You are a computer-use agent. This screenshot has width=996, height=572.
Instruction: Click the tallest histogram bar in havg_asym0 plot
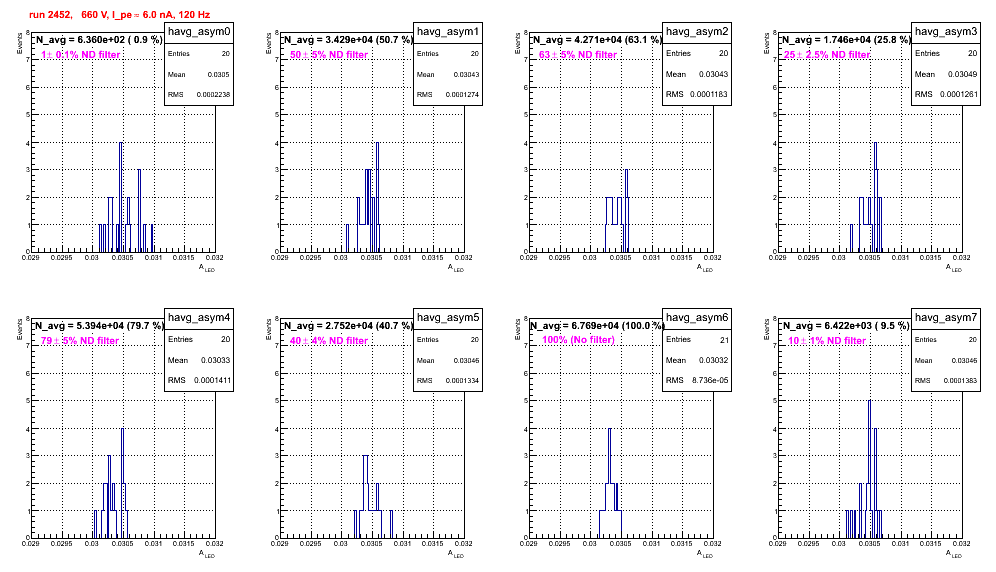[x=121, y=197]
